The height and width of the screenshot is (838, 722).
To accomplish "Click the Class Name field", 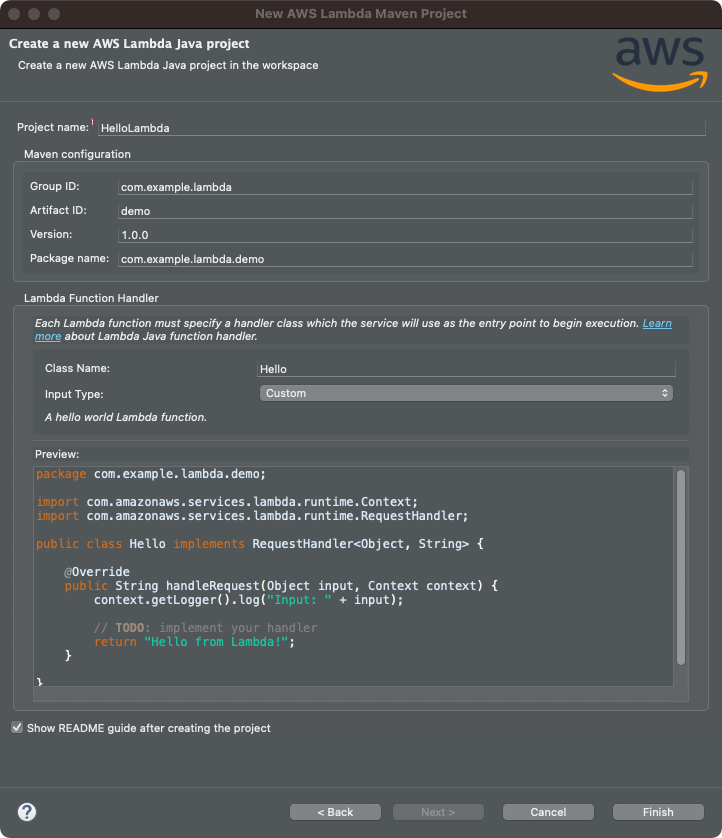I will (467, 369).
